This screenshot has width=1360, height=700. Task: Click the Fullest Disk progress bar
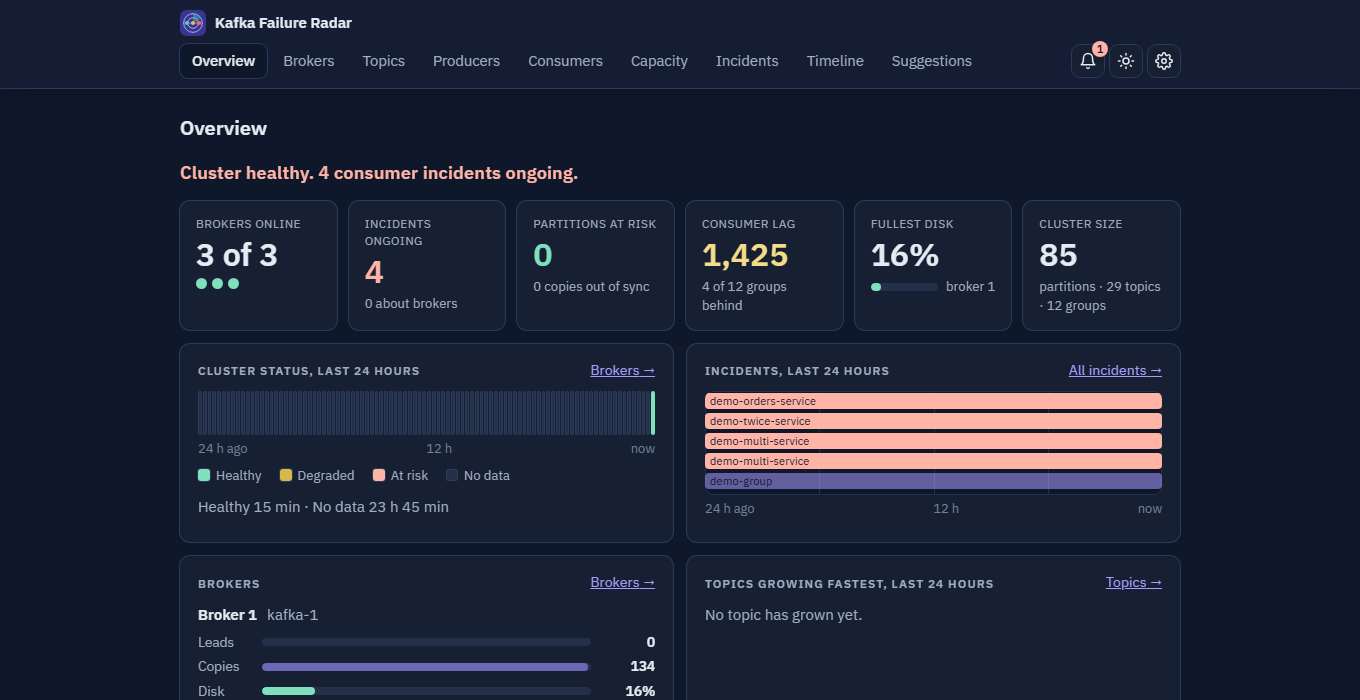tap(904, 287)
